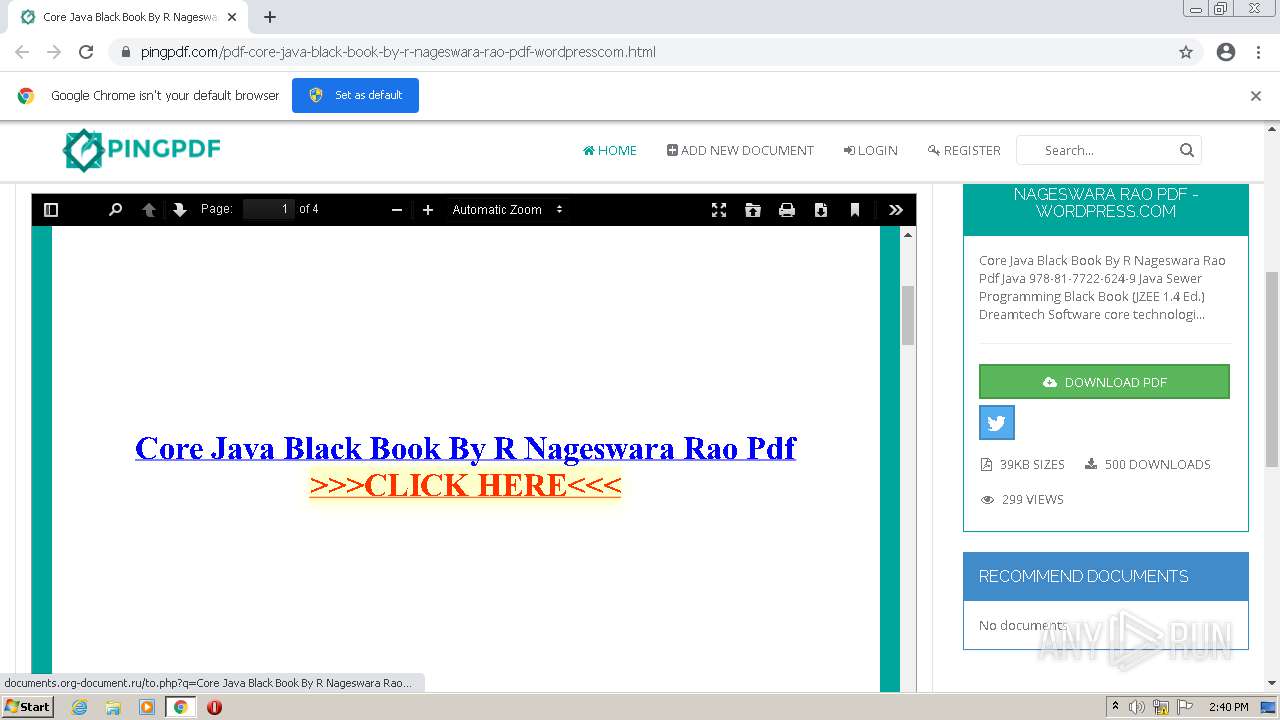1280x720 pixels.
Task: Switch PDF viewer to presentation mode
Action: pos(719,210)
